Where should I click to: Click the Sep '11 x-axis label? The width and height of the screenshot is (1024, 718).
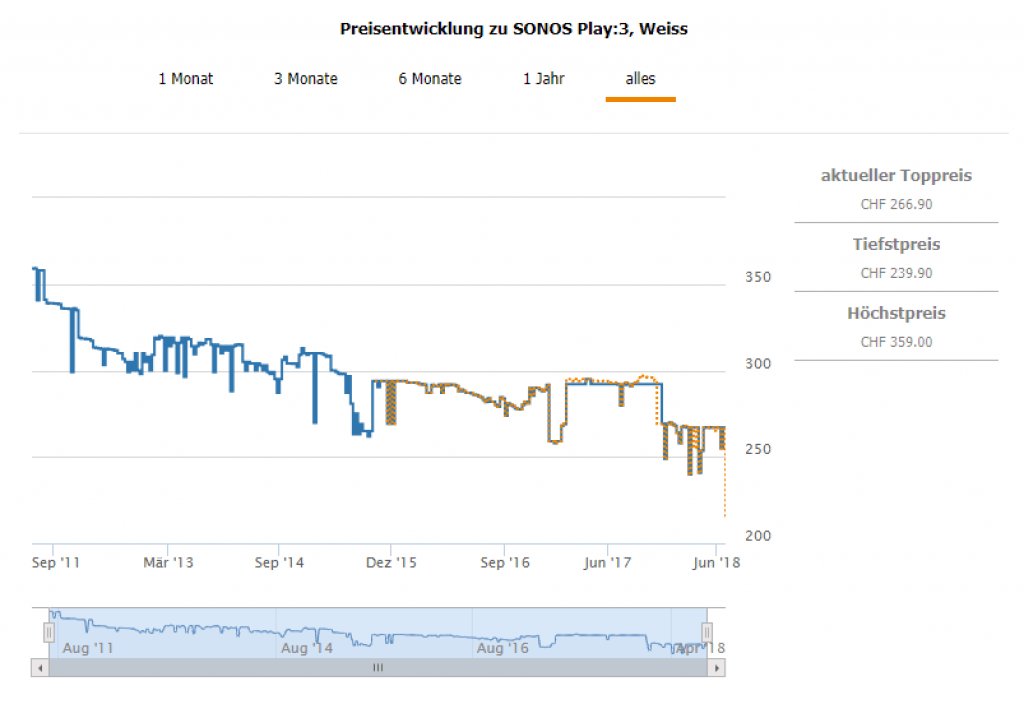(56, 563)
